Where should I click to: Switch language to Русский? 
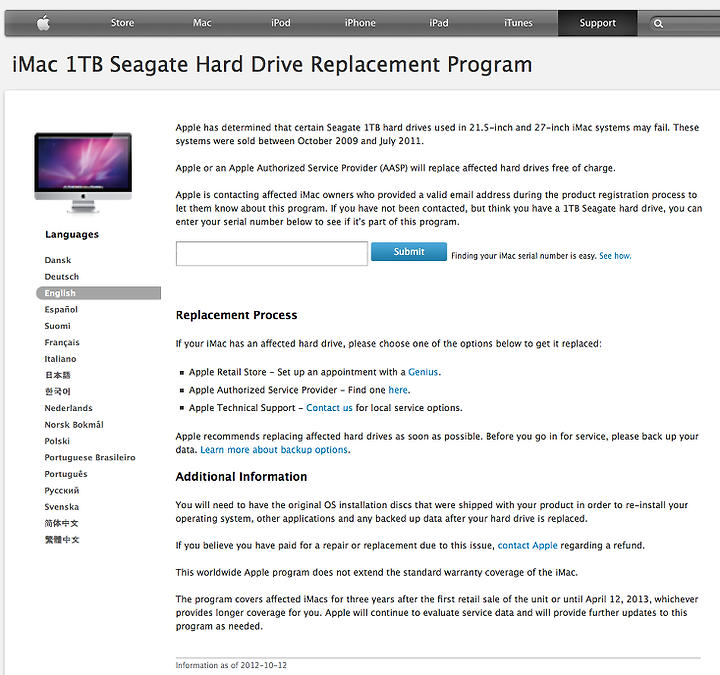(62, 490)
